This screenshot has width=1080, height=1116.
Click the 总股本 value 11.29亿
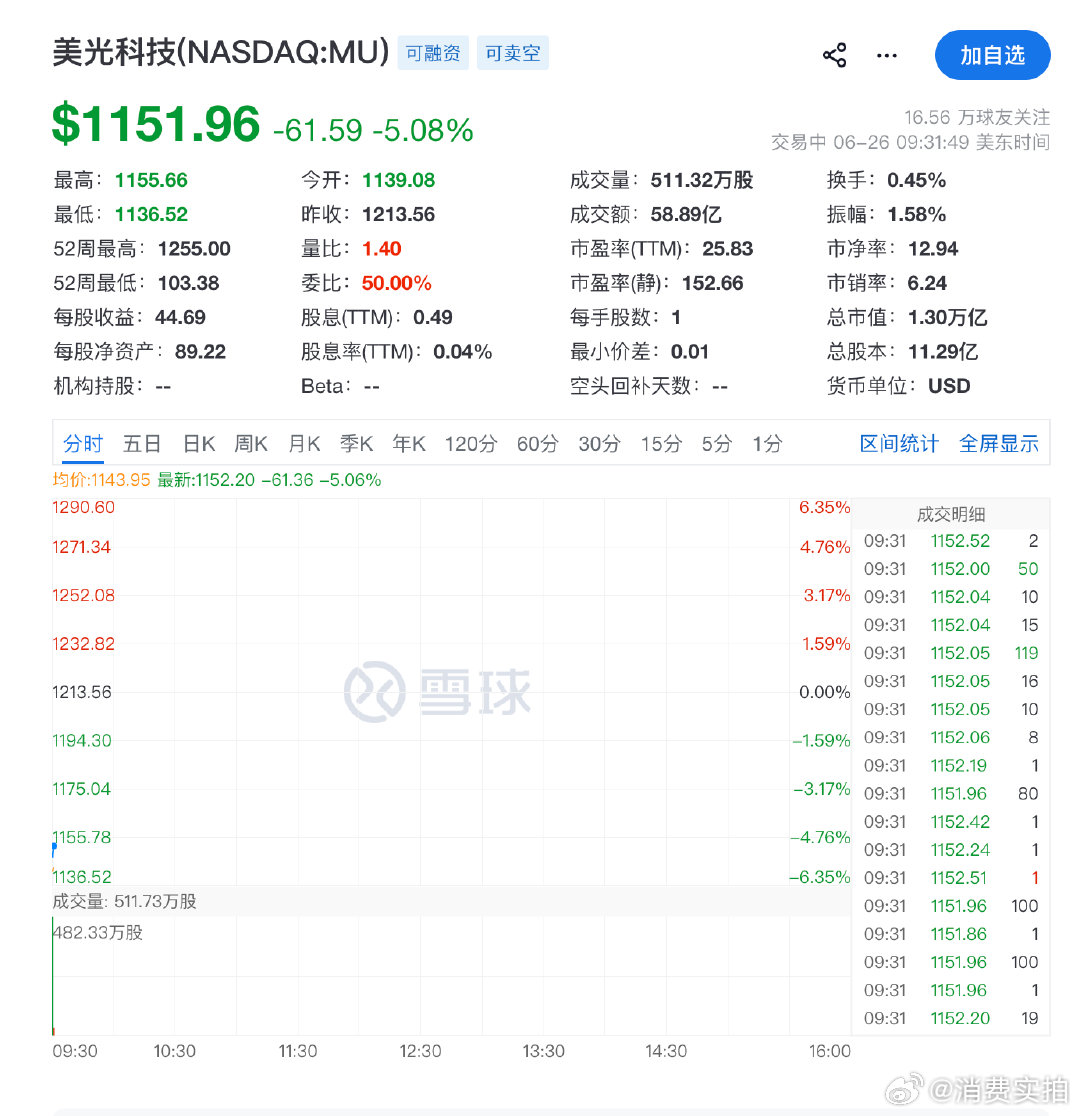click(x=943, y=351)
